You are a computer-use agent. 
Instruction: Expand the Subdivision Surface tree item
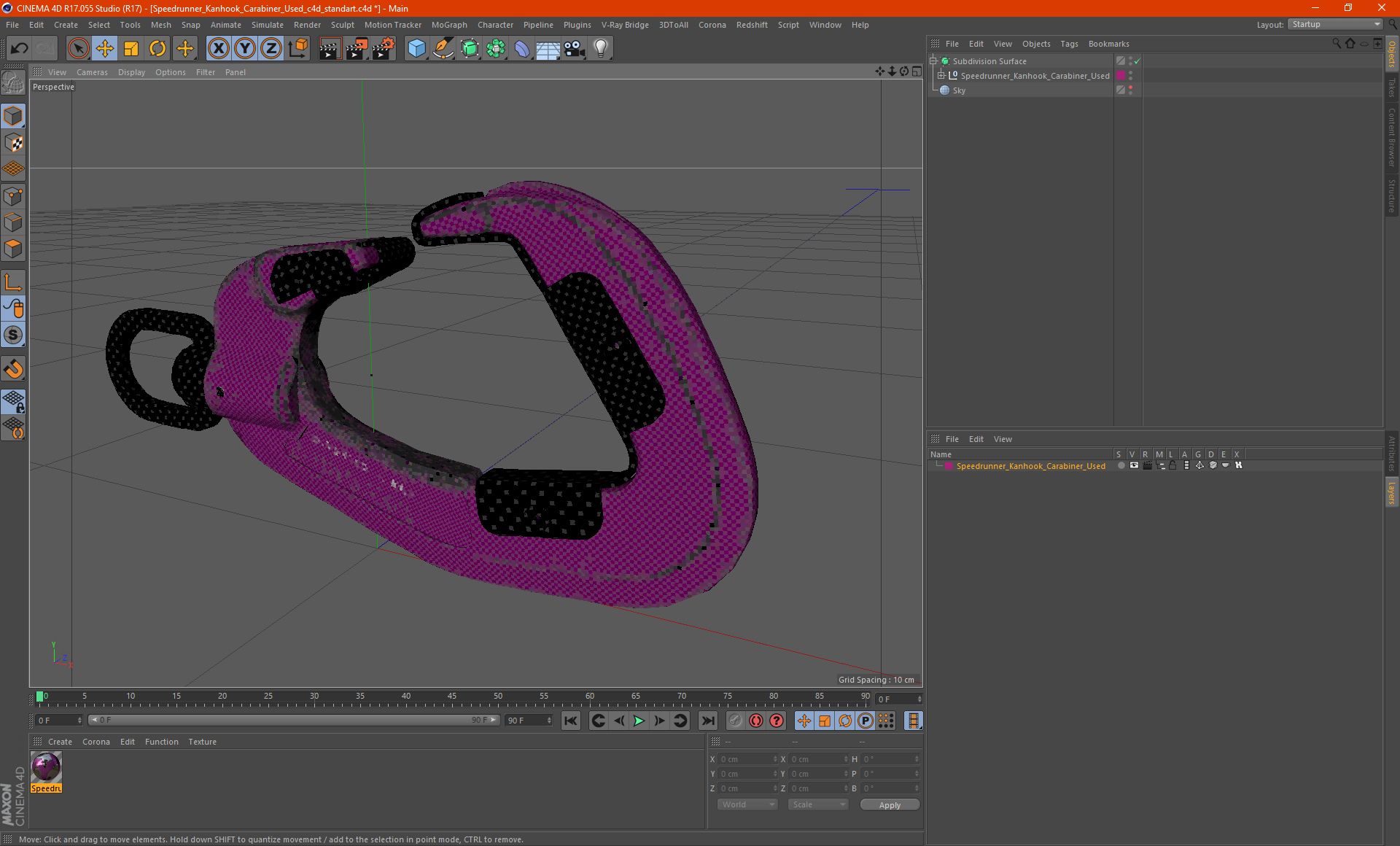click(933, 61)
